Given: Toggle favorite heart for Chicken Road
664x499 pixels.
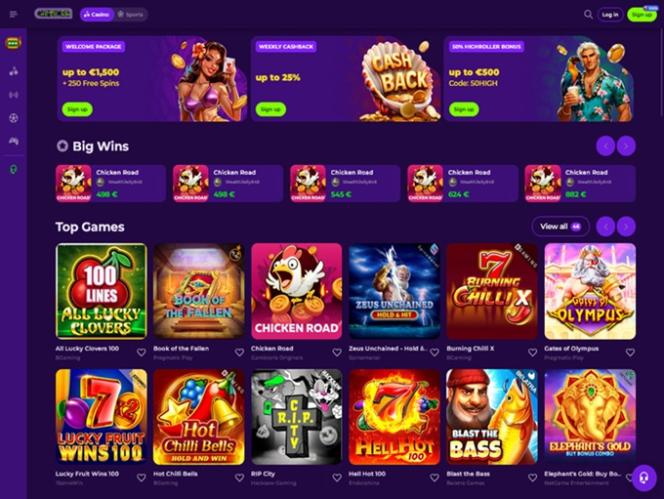Looking at the screenshot, I should 337,352.
